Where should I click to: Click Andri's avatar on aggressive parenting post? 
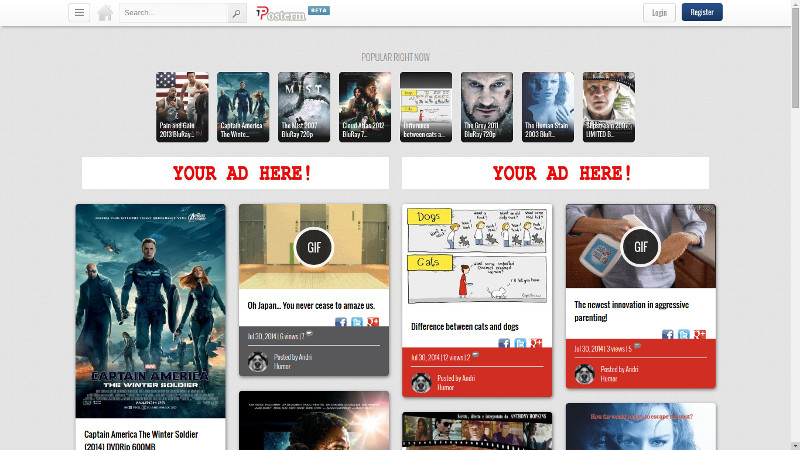(584, 374)
